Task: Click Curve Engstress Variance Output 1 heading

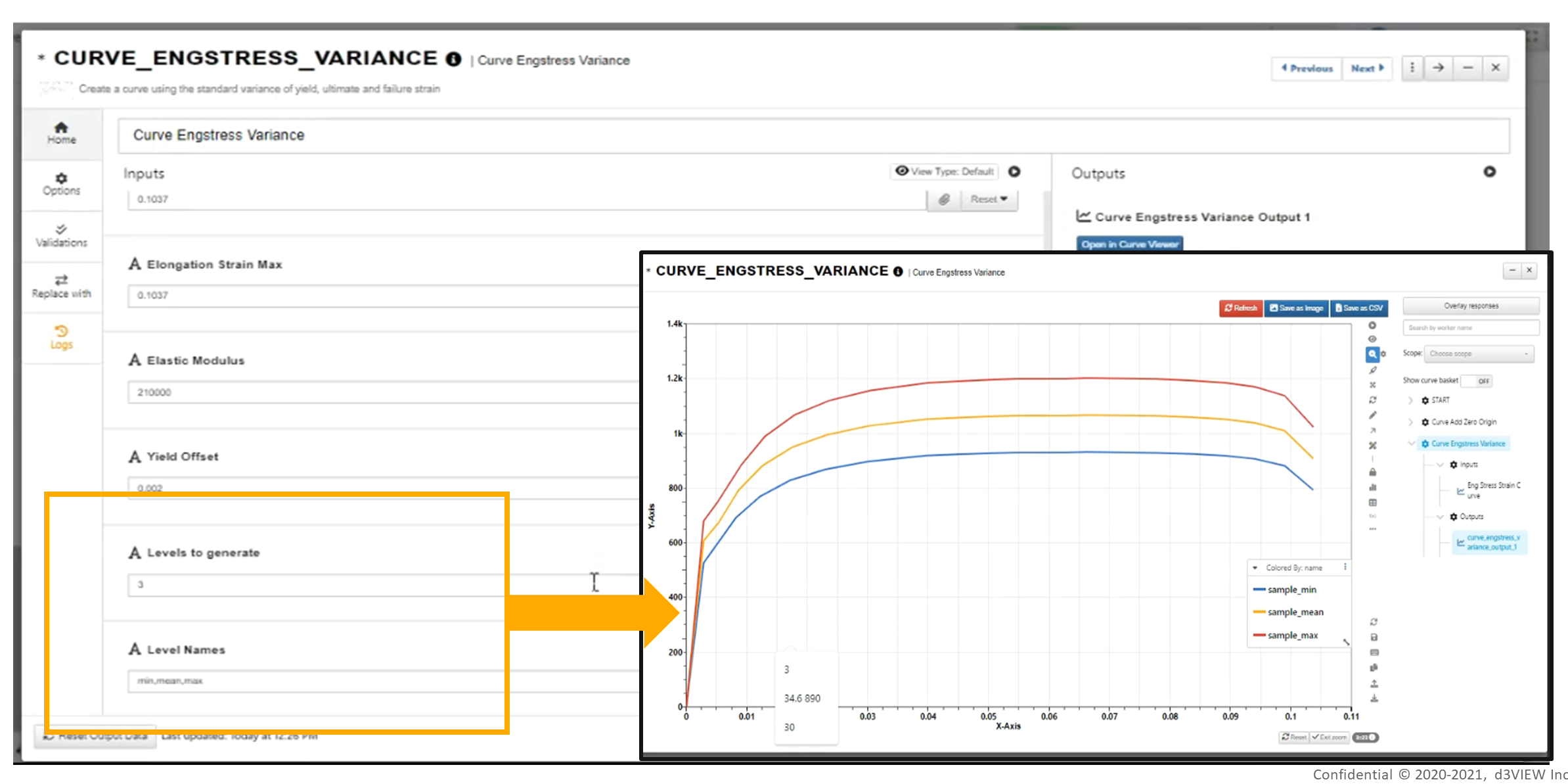Action: [x=1202, y=217]
